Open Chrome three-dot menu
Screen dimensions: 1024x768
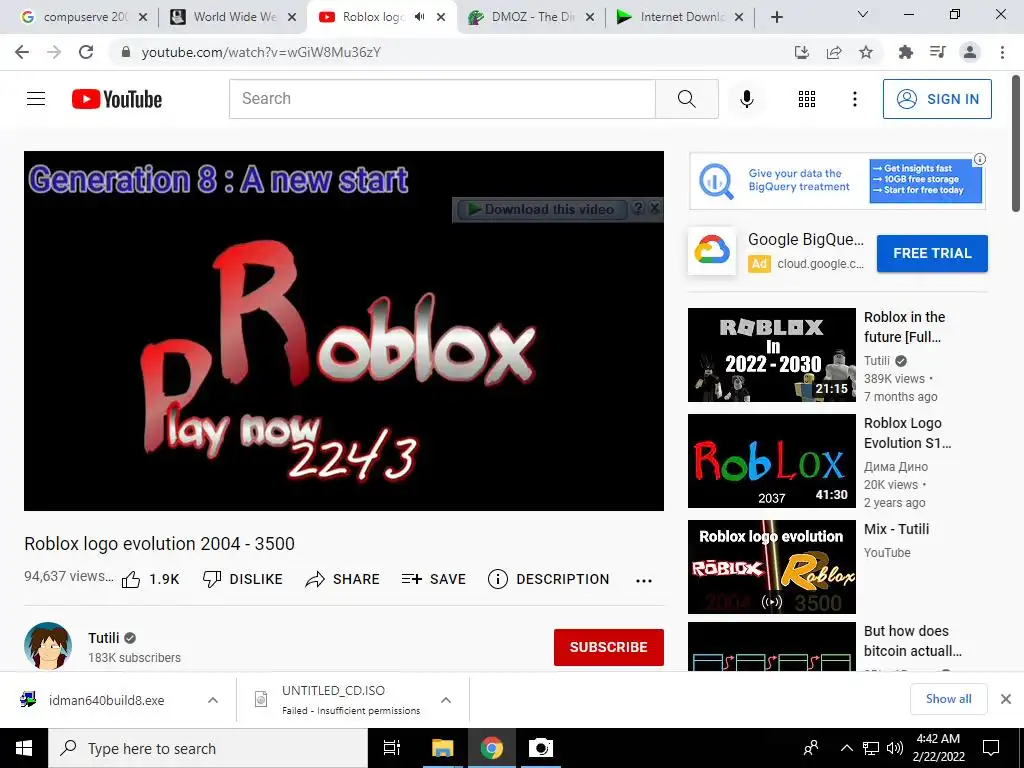tap(1002, 52)
